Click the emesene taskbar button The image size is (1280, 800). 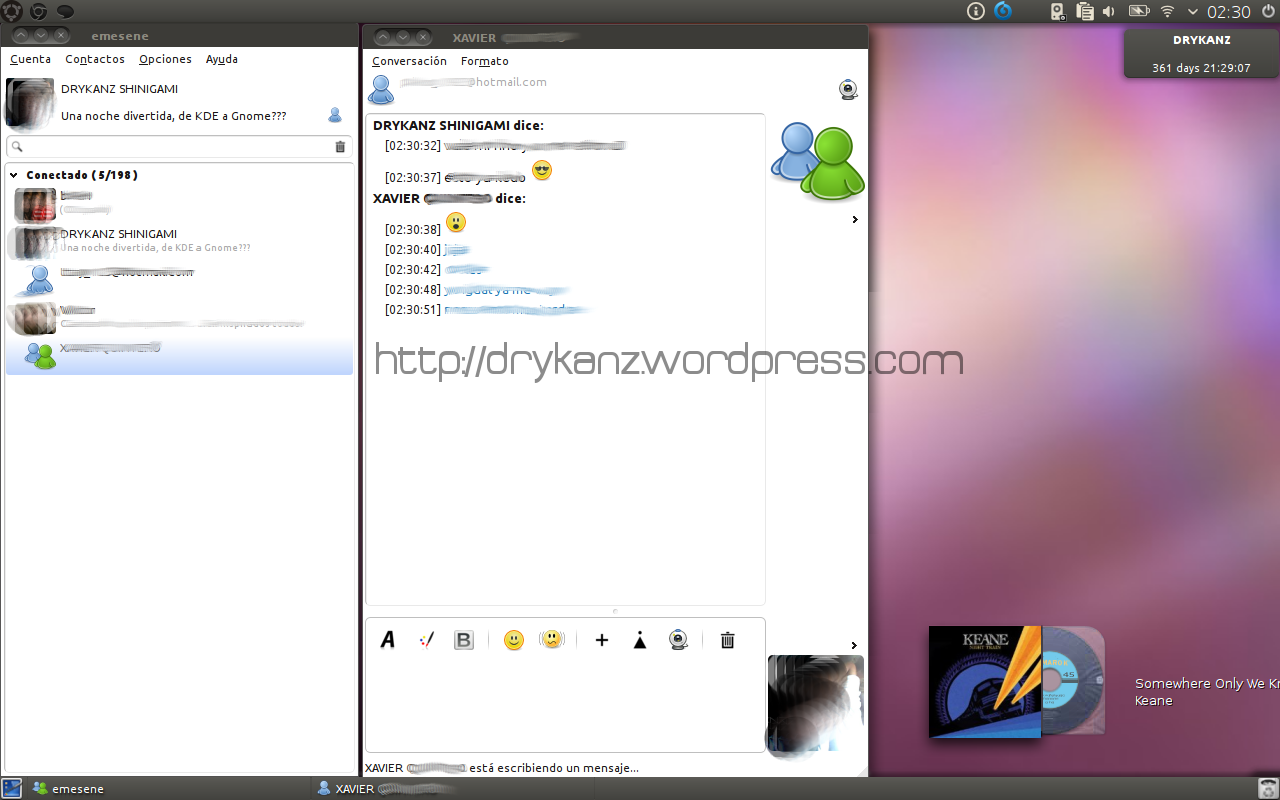[x=68, y=789]
